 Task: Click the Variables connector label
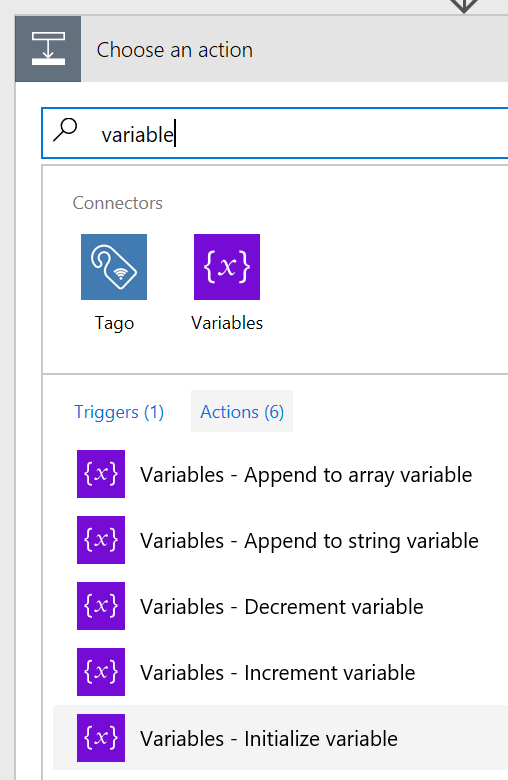227,323
